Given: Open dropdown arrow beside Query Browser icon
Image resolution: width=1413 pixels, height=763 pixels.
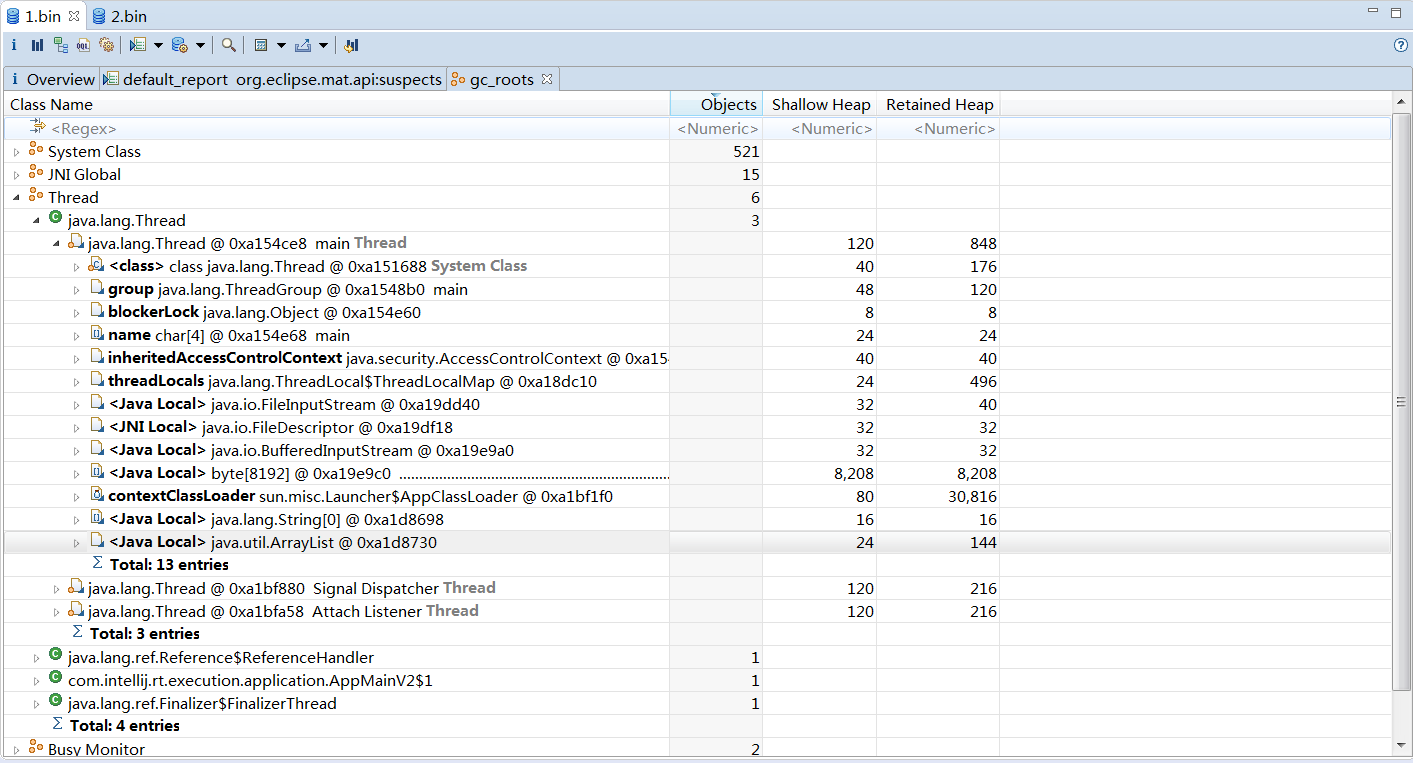Looking at the screenshot, I should (200, 45).
